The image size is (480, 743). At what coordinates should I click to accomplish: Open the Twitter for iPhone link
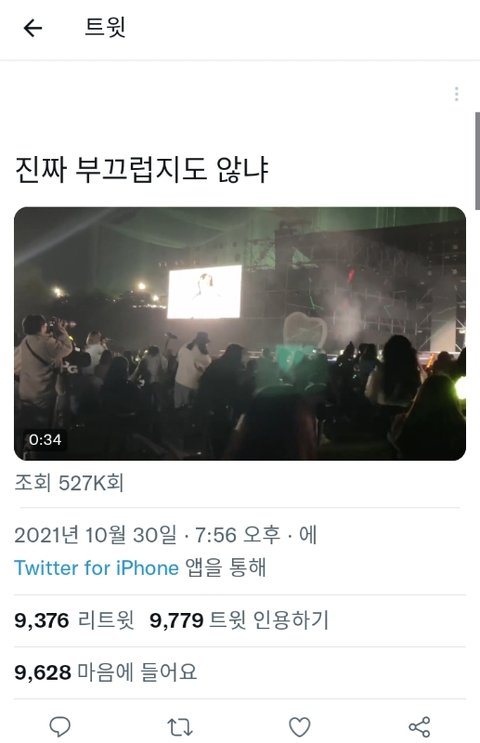point(97,567)
